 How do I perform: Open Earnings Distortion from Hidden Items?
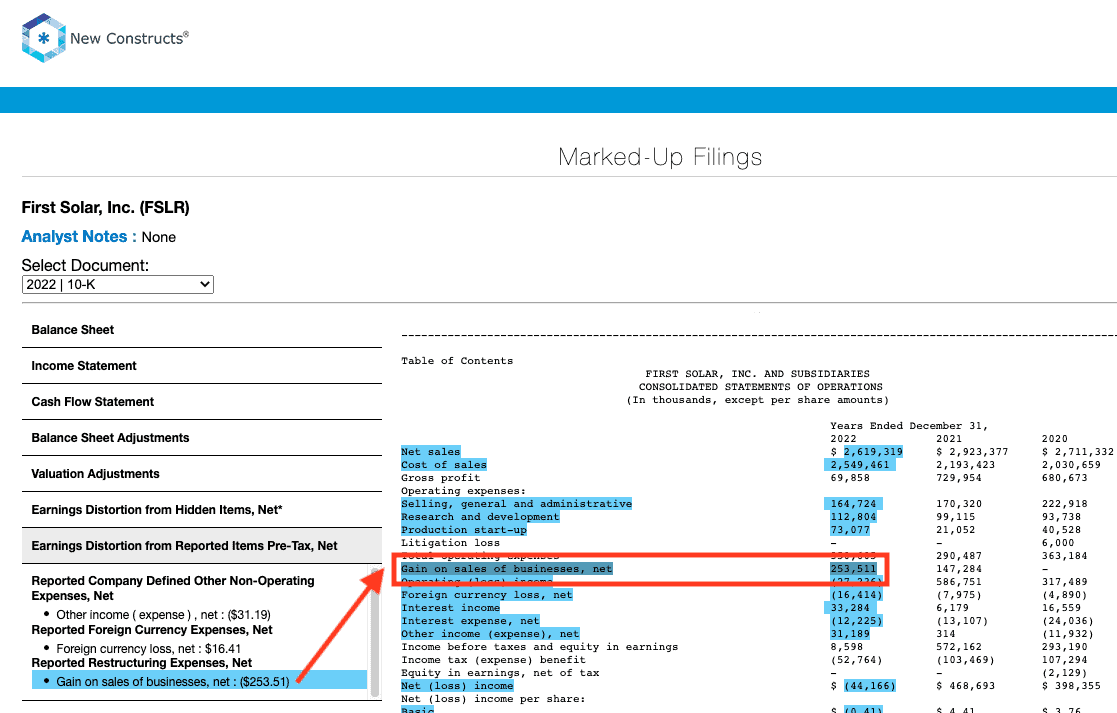click(x=202, y=509)
